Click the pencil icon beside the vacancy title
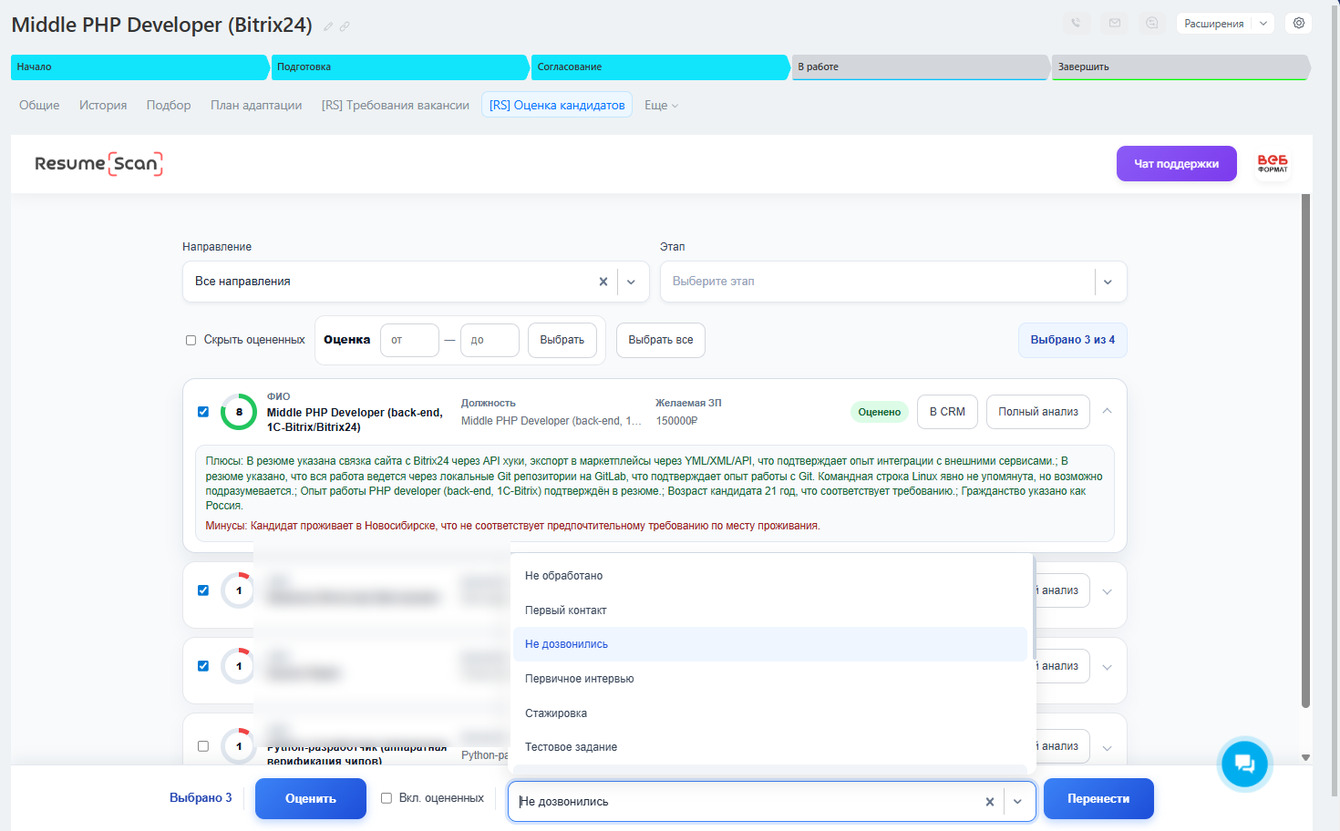This screenshot has width=1340, height=831. 329,26
